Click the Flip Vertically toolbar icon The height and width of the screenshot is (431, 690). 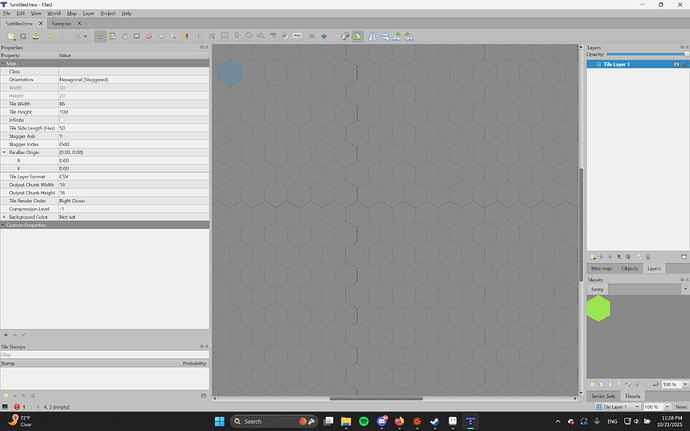coord(385,37)
